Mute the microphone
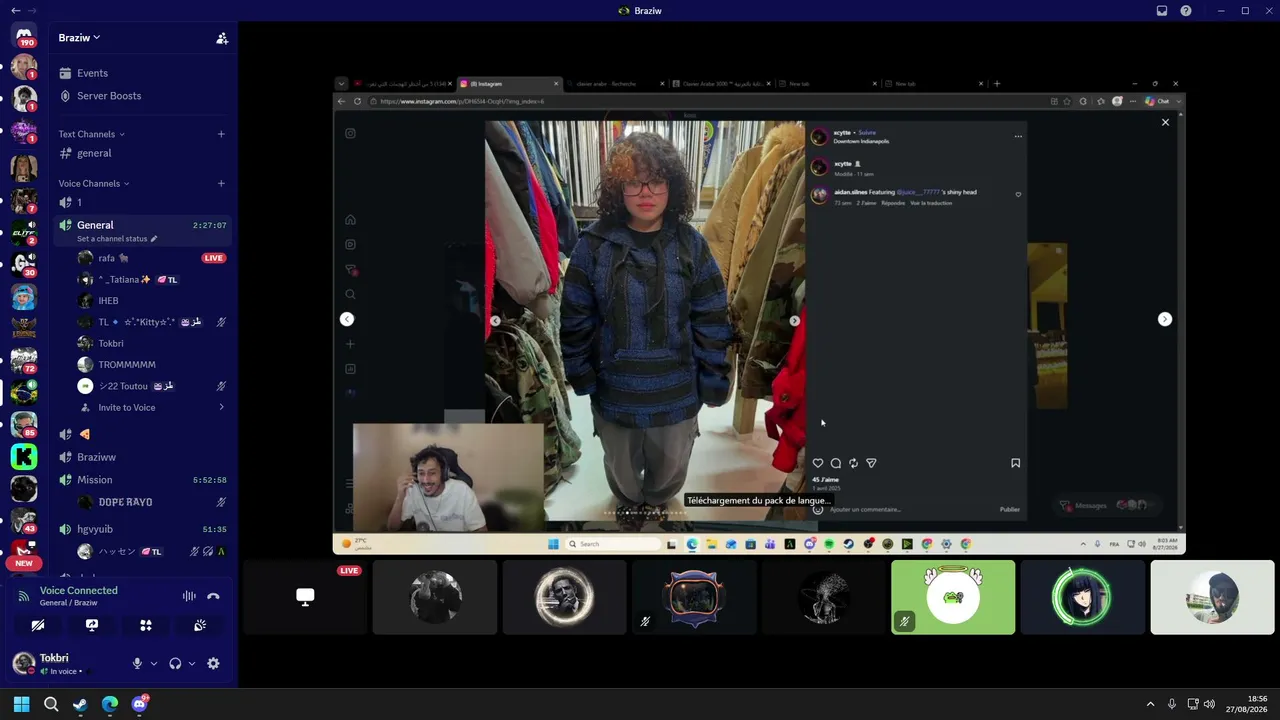1280x720 pixels. [137, 664]
